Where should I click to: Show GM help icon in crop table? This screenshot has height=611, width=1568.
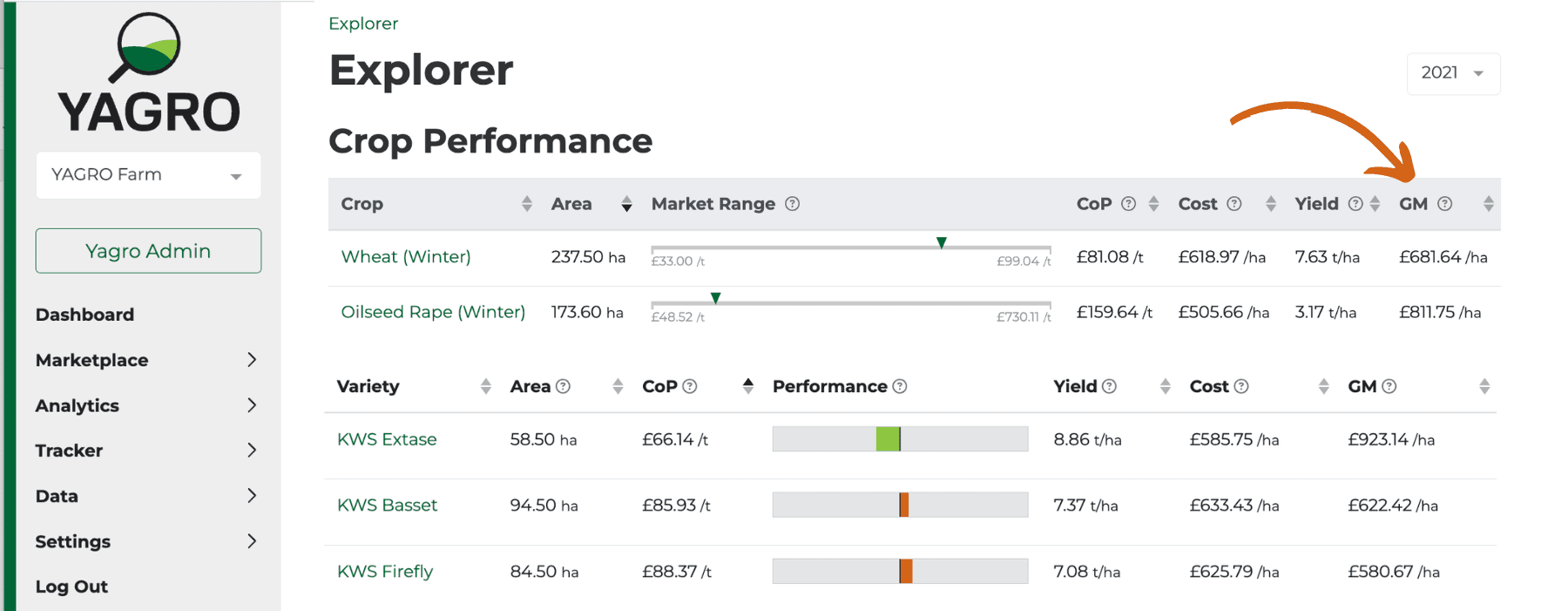[x=1444, y=204]
